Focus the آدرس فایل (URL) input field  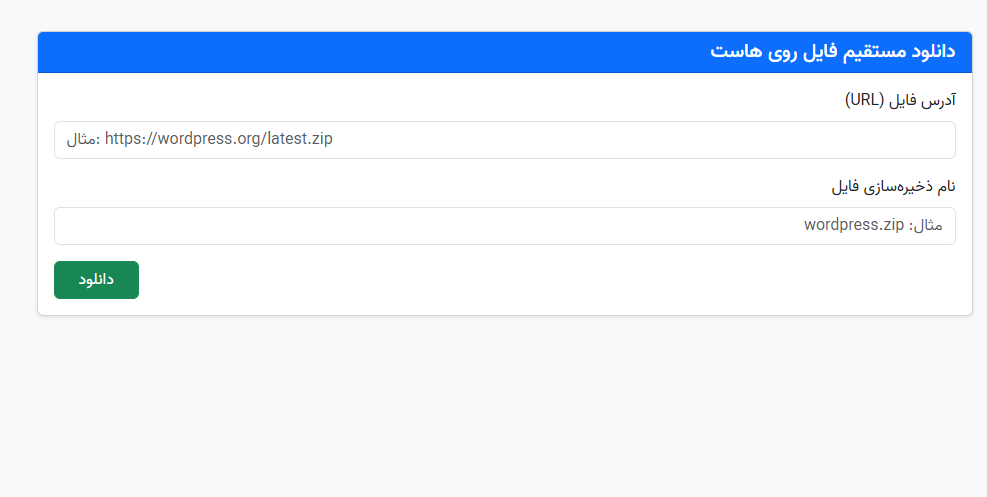pyautogui.click(x=504, y=140)
